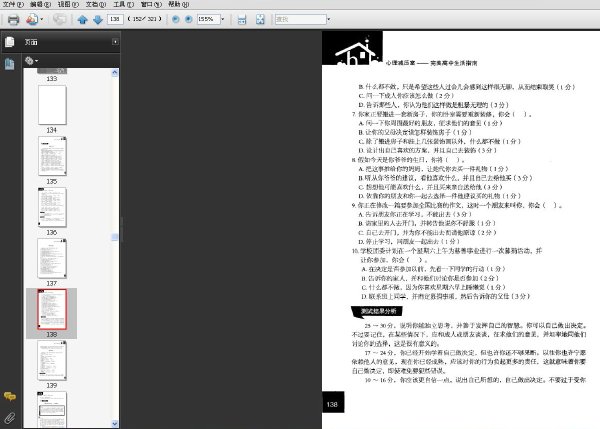Go to previous page with up arrow
Screen dimensions: 600x429
pos(82,20)
